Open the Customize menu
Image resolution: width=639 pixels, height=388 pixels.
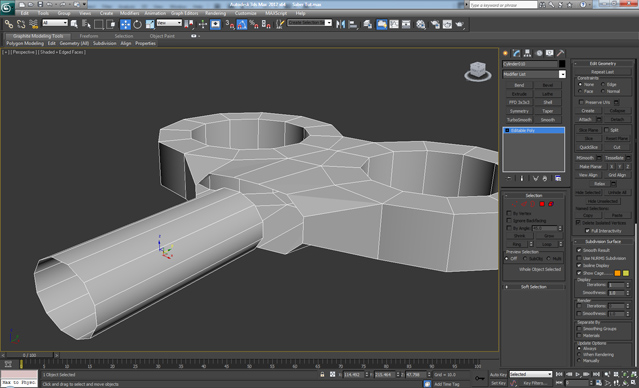click(x=245, y=13)
